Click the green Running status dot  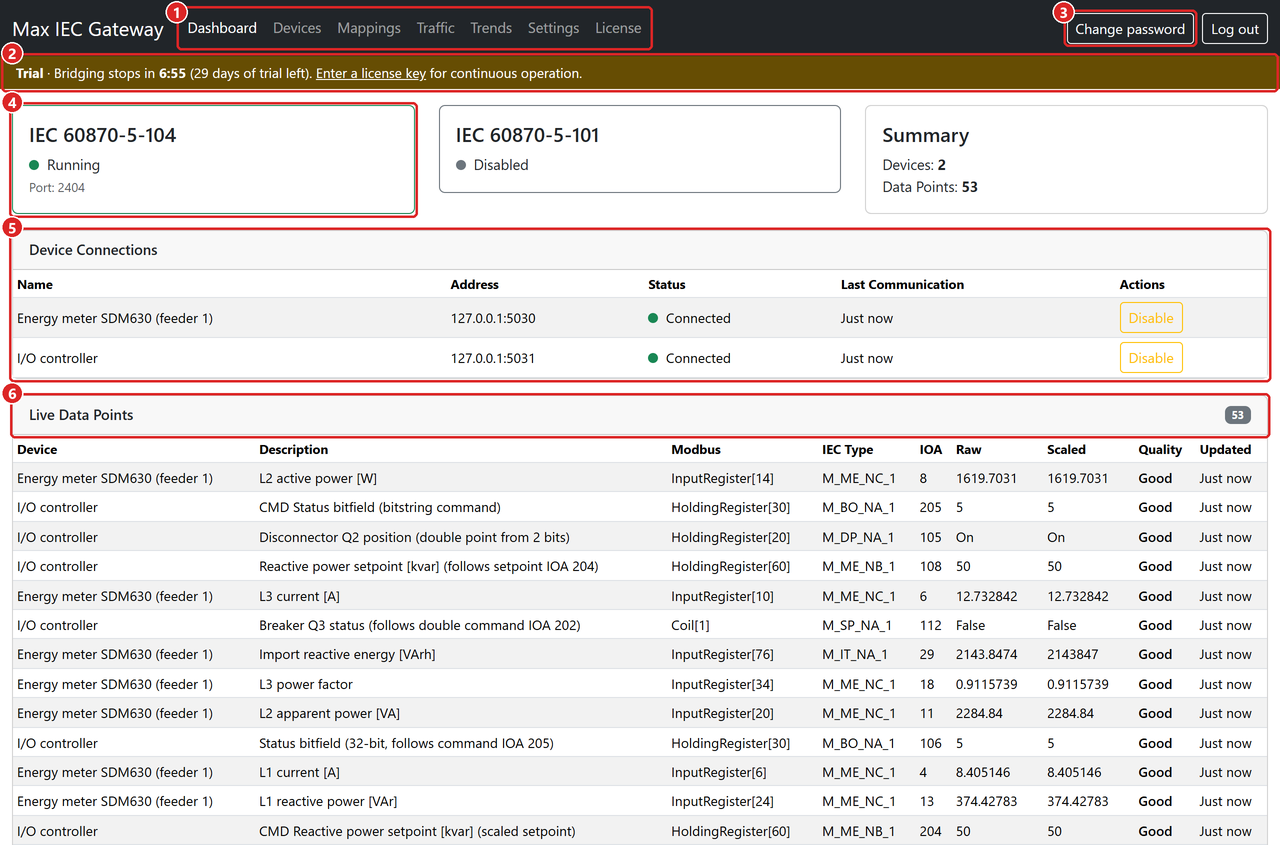coord(34,165)
